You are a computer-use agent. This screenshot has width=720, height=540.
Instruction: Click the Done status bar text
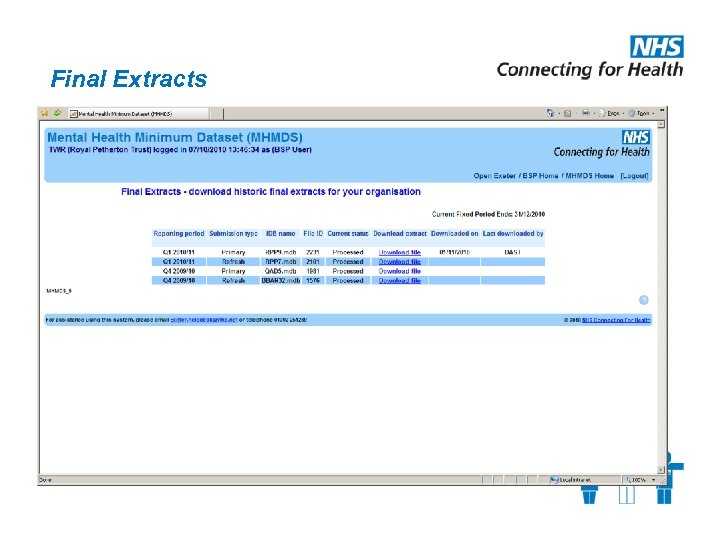pyautogui.click(x=45, y=480)
